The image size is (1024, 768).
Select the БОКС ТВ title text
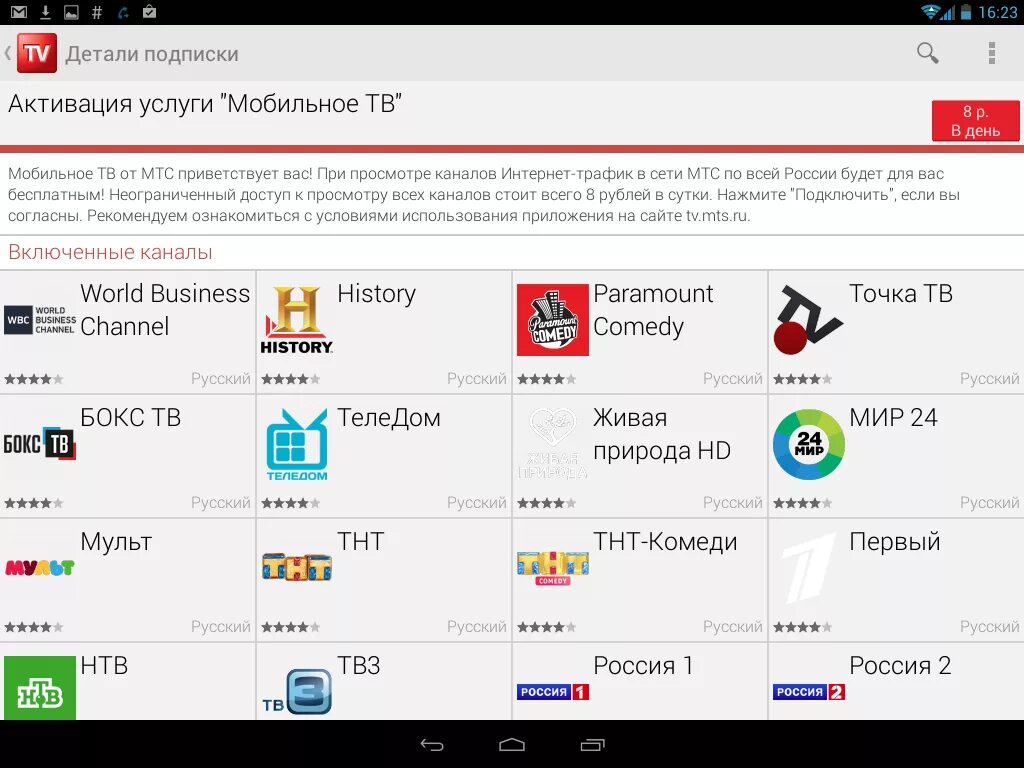click(131, 417)
